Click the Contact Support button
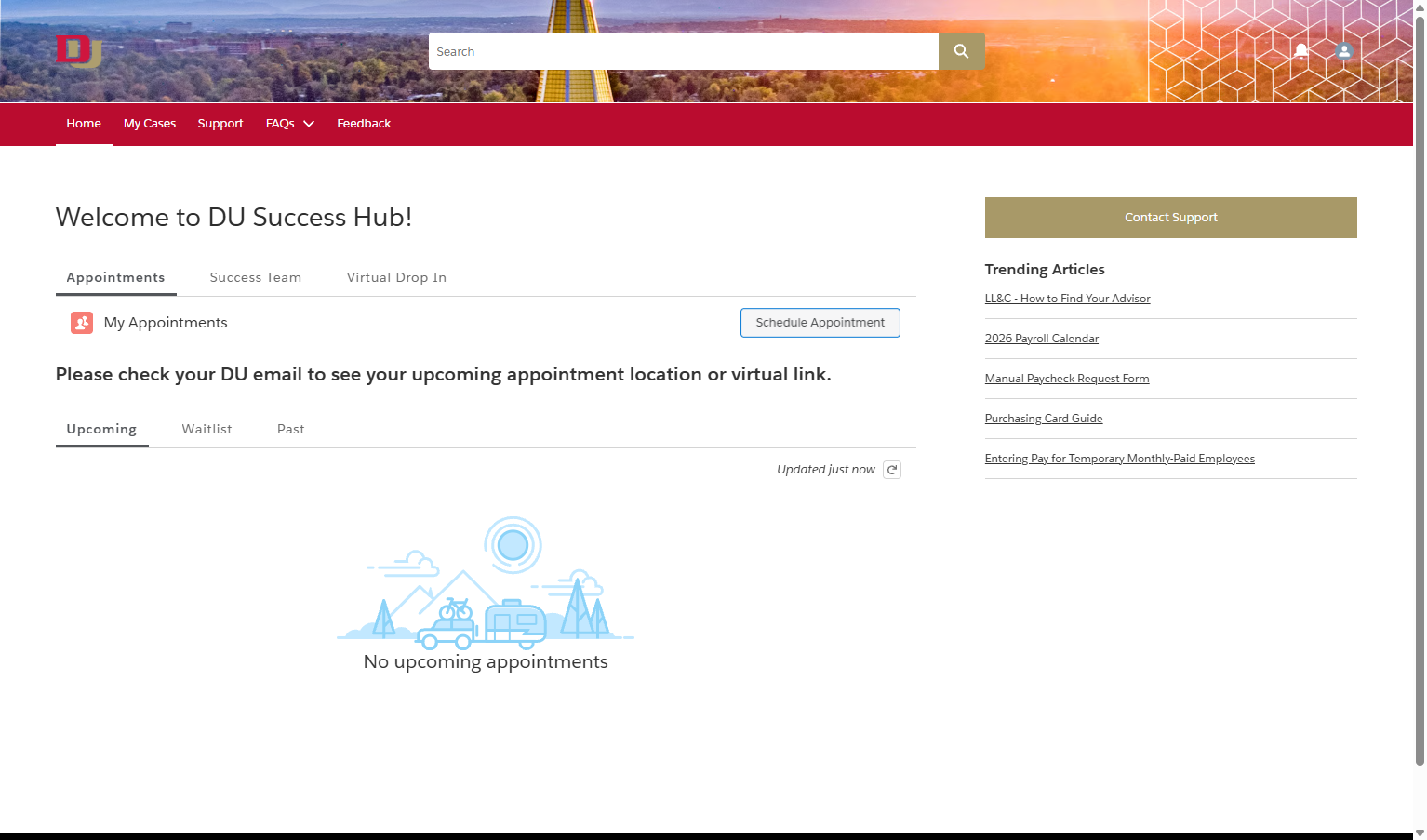The height and width of the screenshot is (840, 1427). (1171, 218)
